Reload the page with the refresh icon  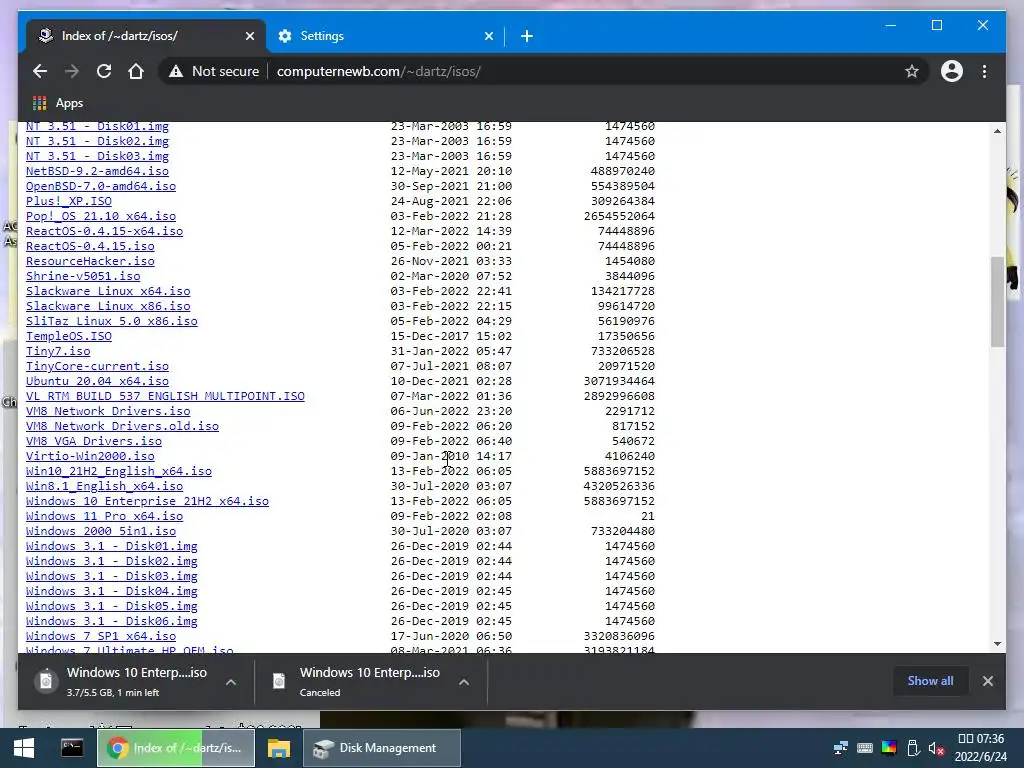tap(104, 71)
